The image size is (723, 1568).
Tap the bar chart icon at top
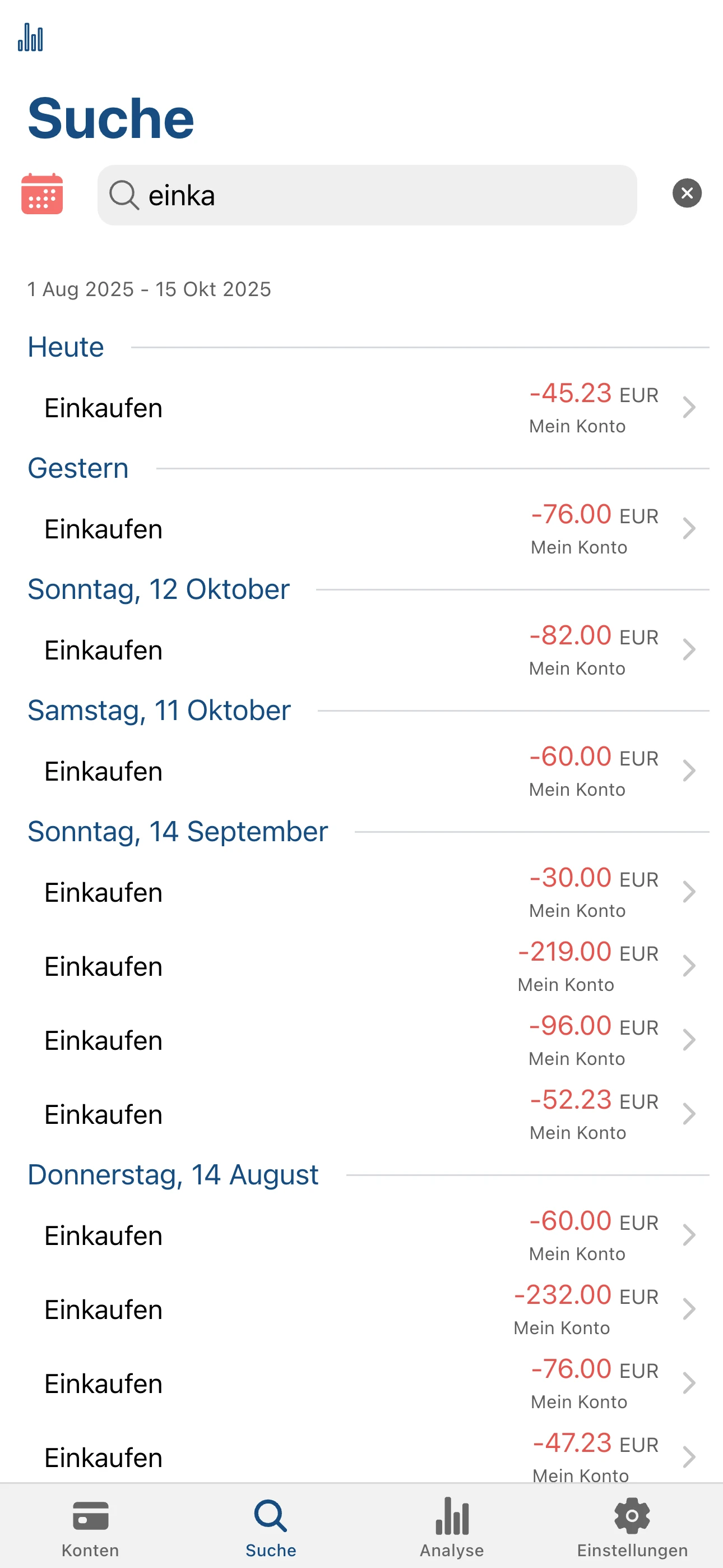coord(30,38)
